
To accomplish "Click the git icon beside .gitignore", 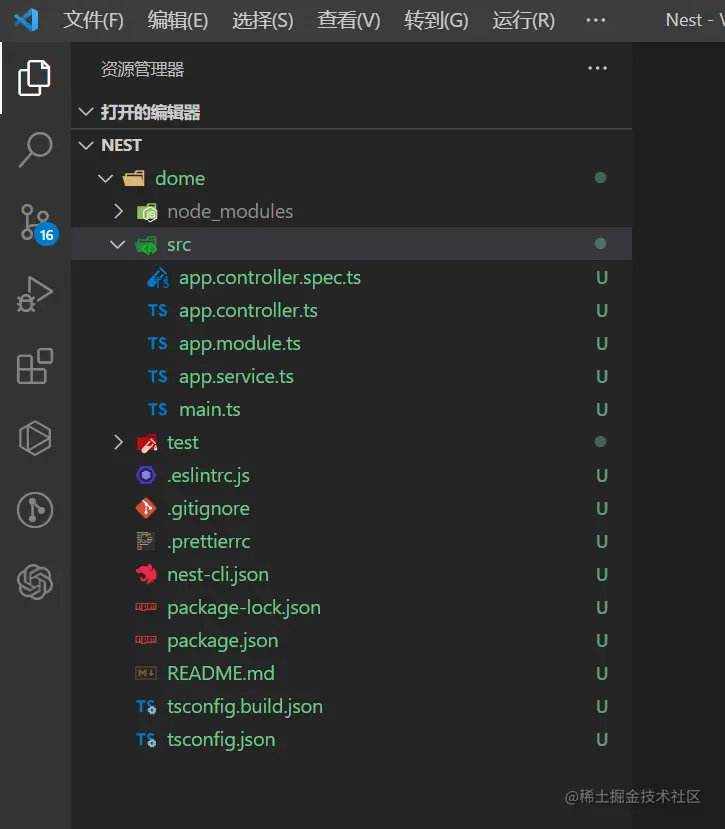I will tap(146, 508).
